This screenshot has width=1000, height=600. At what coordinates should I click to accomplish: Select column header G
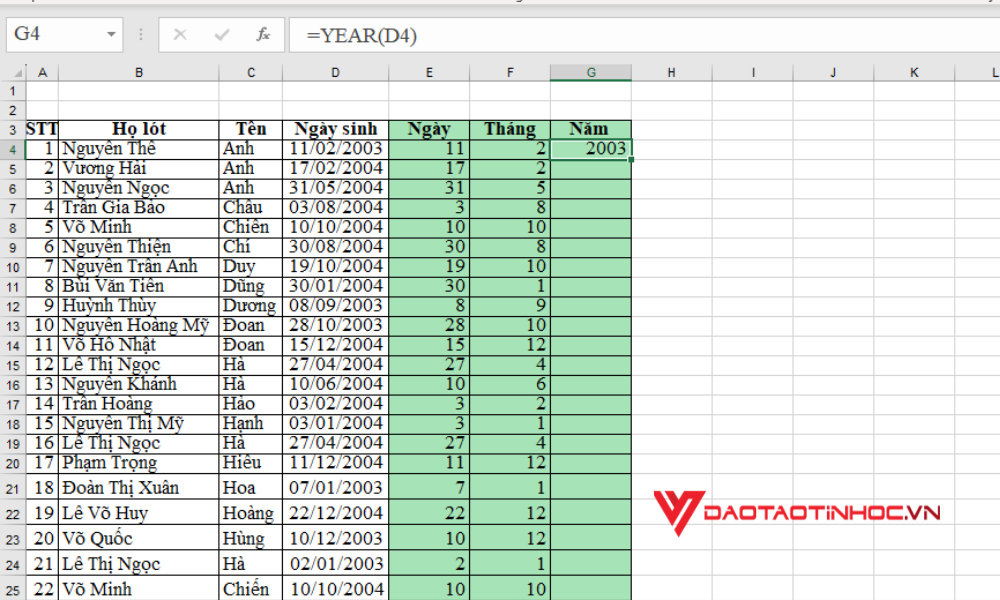point(591,71)
